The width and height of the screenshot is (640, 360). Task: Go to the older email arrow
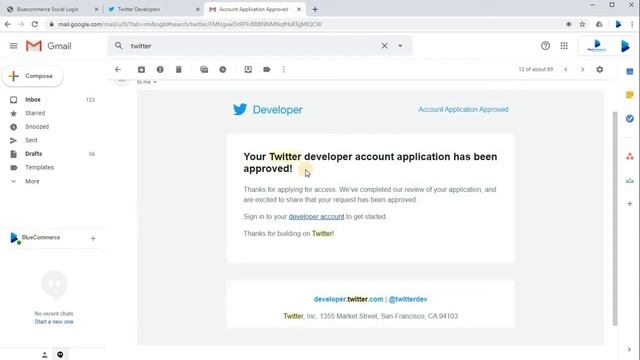582,69
